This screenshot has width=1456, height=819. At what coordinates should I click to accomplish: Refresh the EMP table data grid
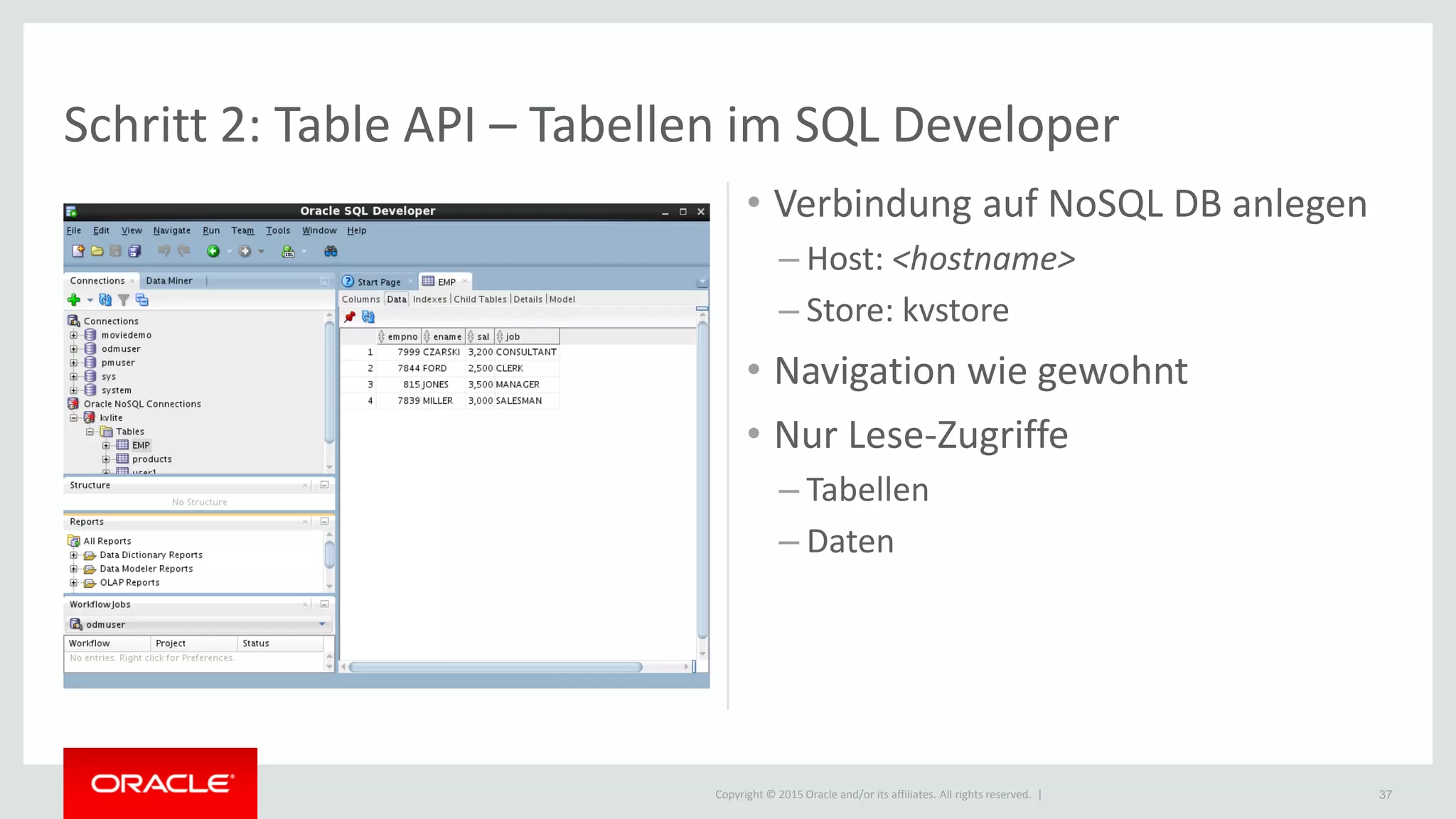click(x=368, y=317)
